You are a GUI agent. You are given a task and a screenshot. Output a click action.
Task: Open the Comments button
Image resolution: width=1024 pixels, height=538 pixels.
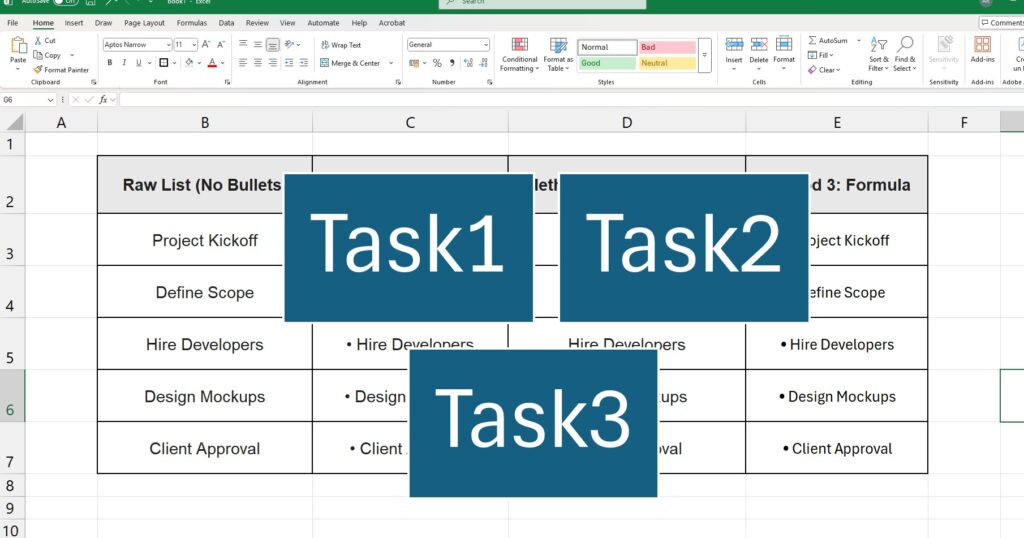coord(1001,23)
